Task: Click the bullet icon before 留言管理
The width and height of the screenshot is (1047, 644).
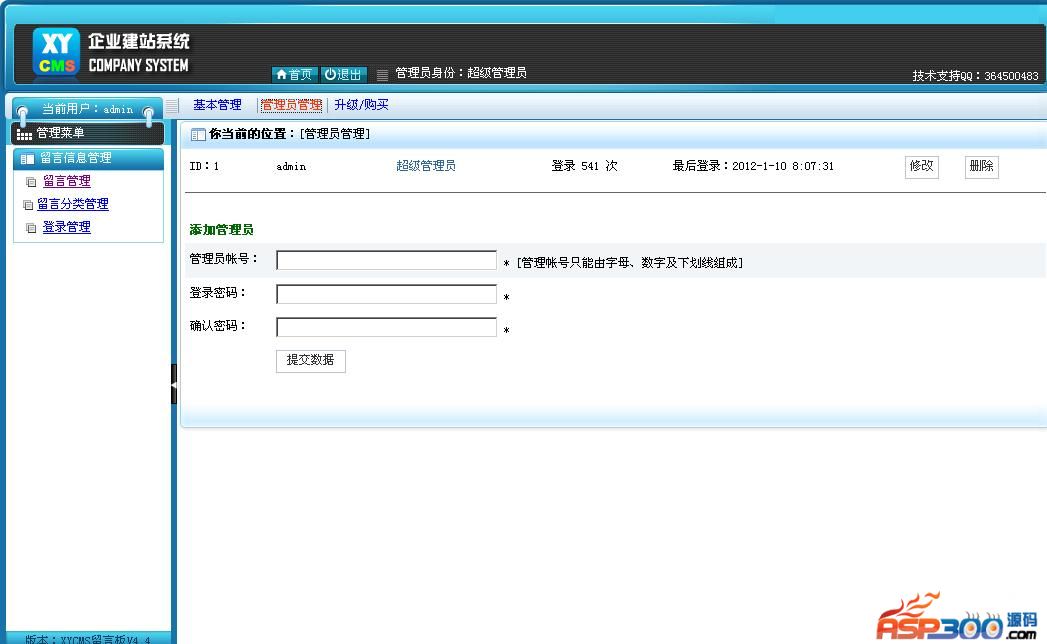Action: click(31, 182)
